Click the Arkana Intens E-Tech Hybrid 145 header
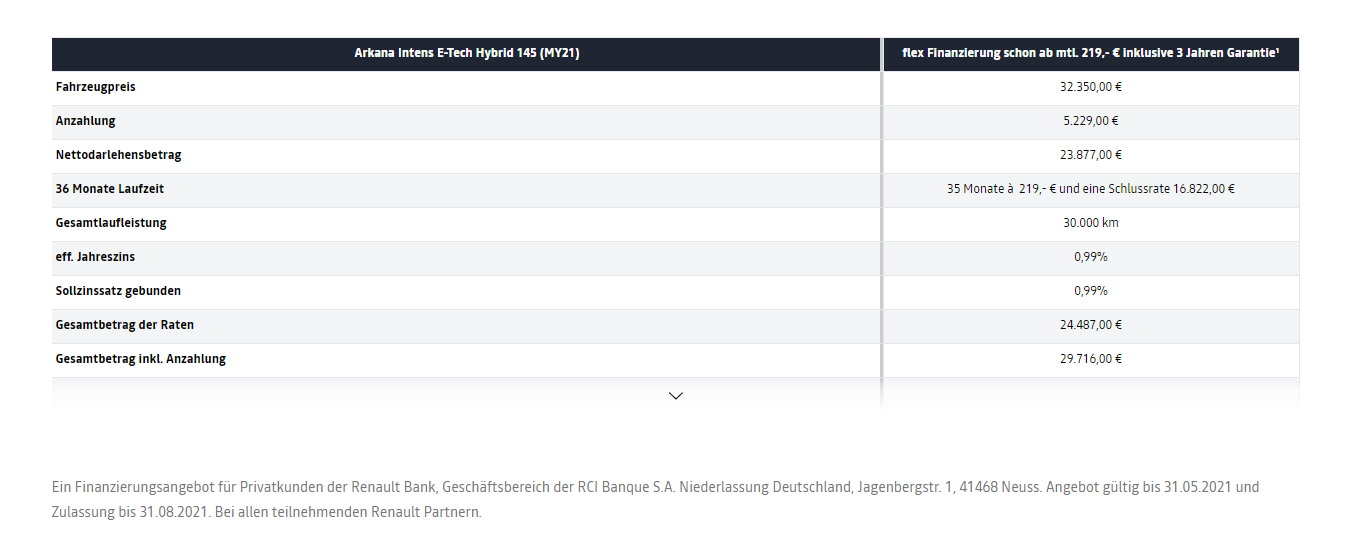 point(467,54)
